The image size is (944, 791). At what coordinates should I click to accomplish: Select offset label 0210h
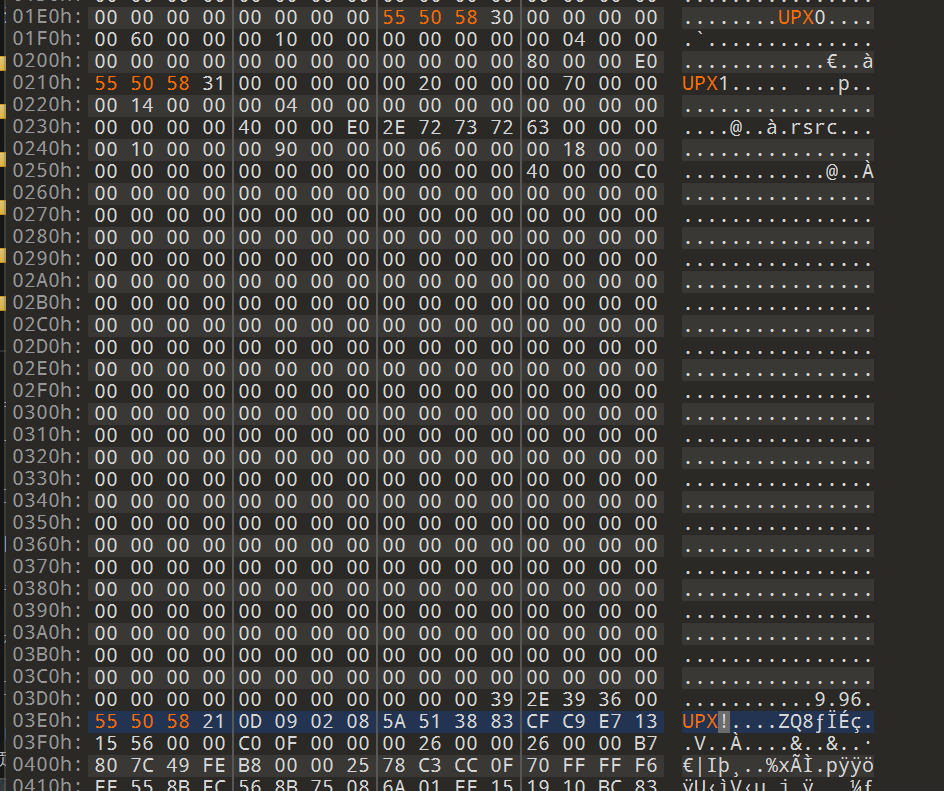46,83
